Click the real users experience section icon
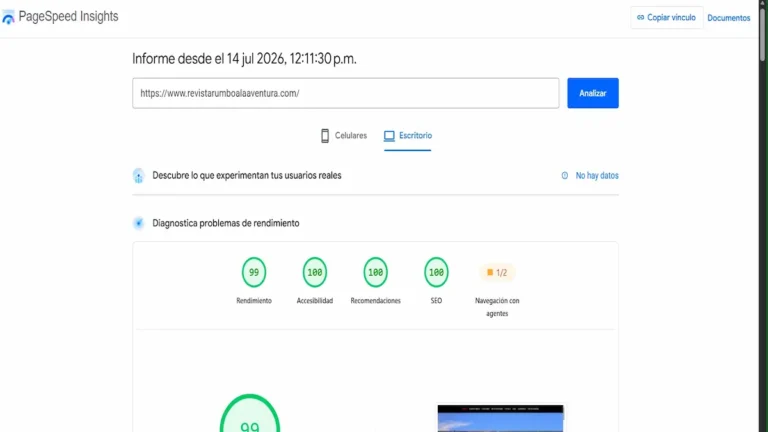Screen dimensions: 768x432 click(139, 175)
